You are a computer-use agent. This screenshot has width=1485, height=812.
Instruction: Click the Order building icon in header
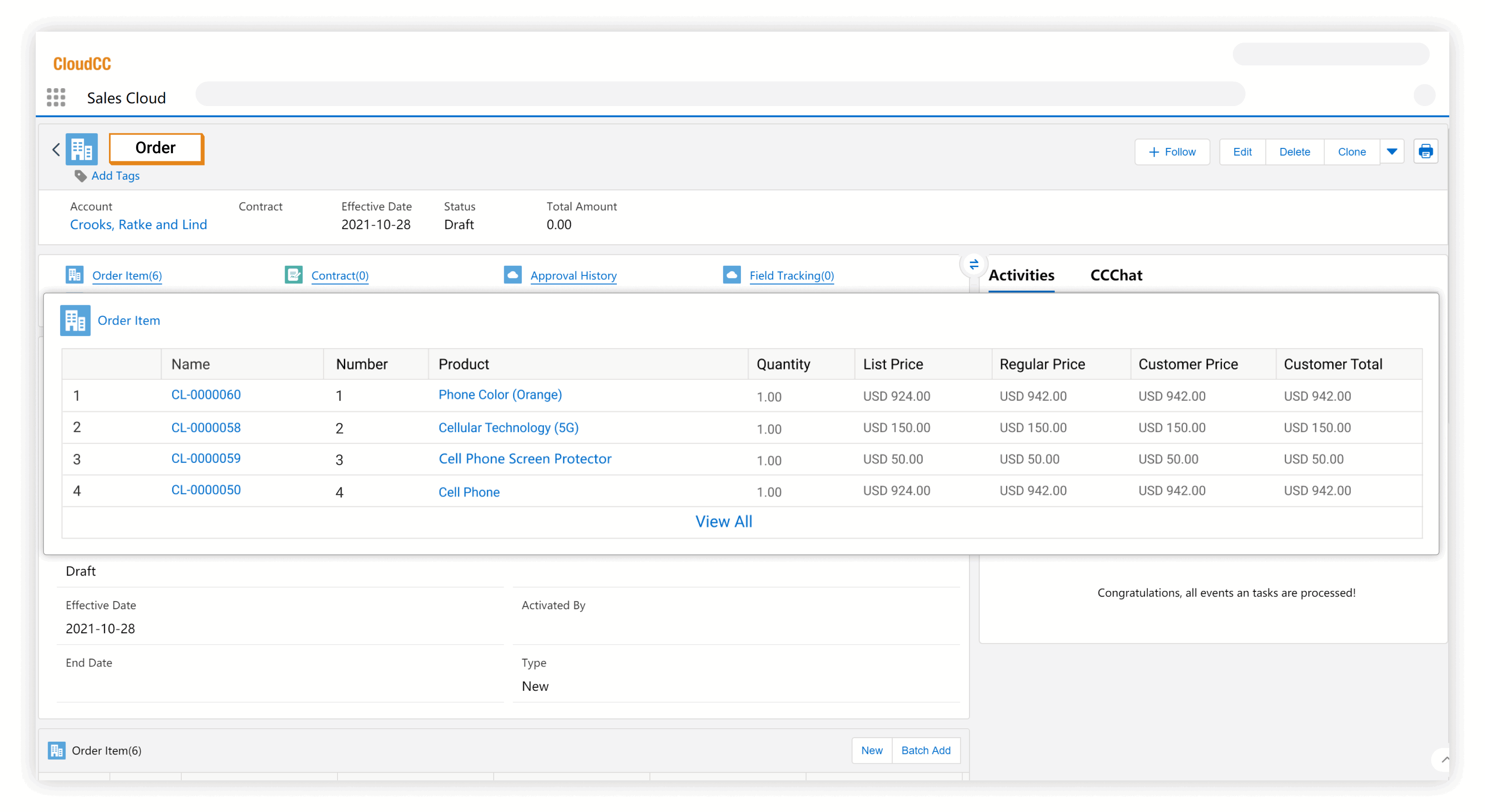81,149
